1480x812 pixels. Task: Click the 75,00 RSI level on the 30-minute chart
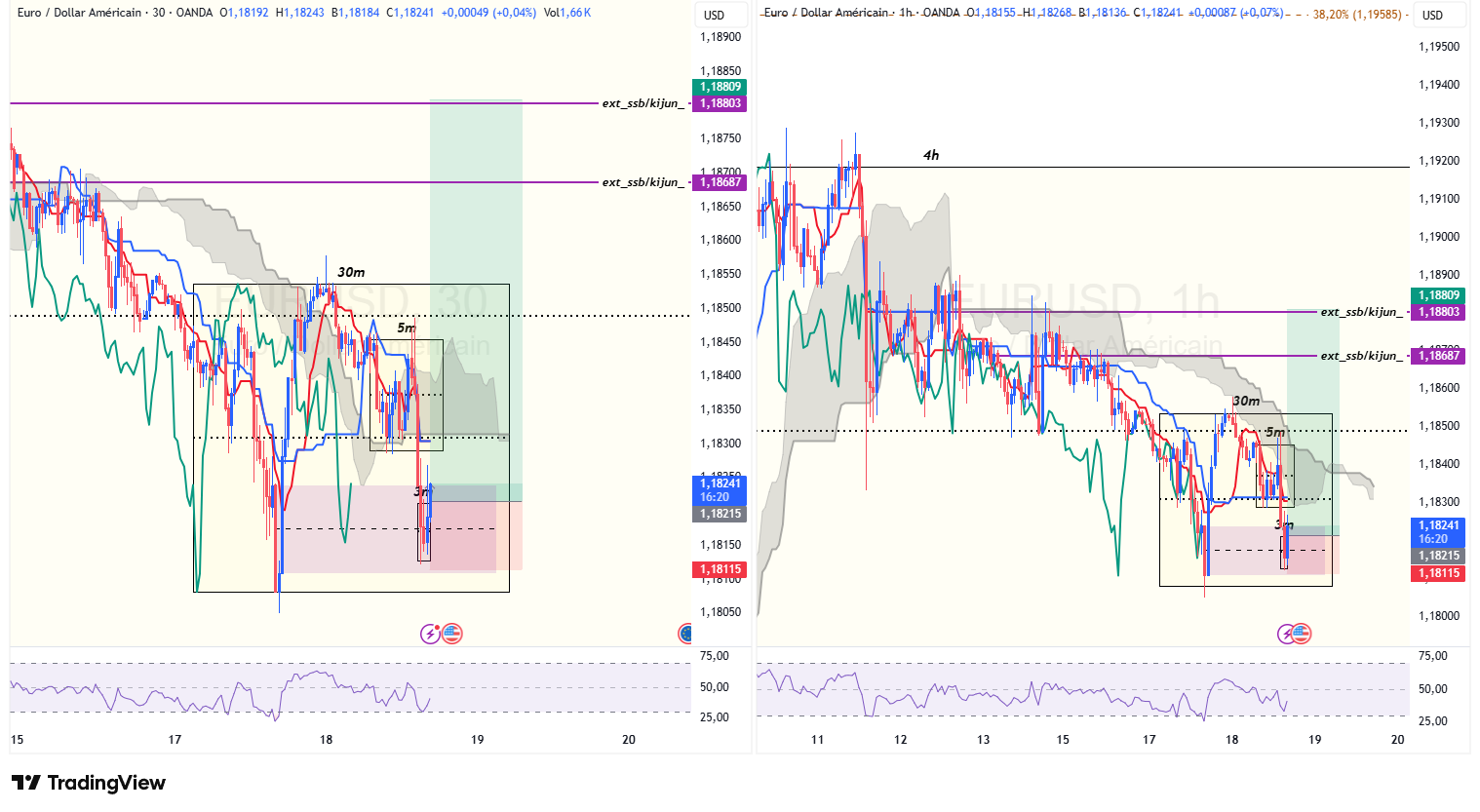(715, 656)
